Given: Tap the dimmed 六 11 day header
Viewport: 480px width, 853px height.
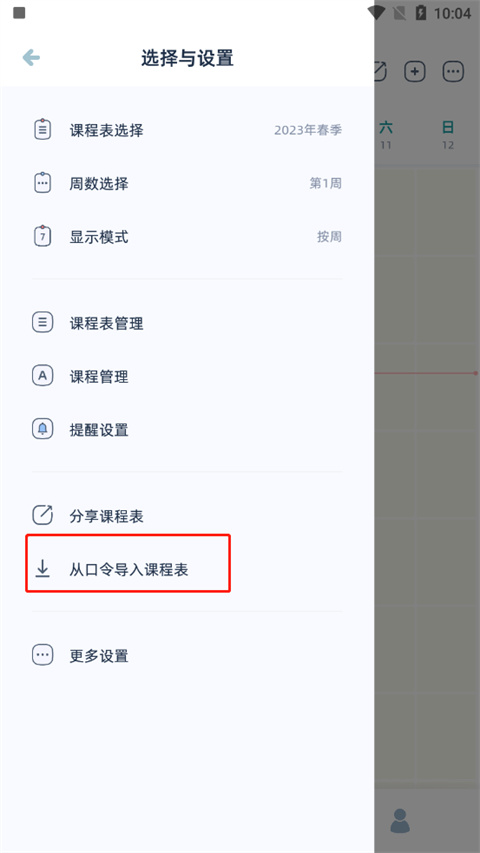Looking at the screenshot, I should coord(386,135).
